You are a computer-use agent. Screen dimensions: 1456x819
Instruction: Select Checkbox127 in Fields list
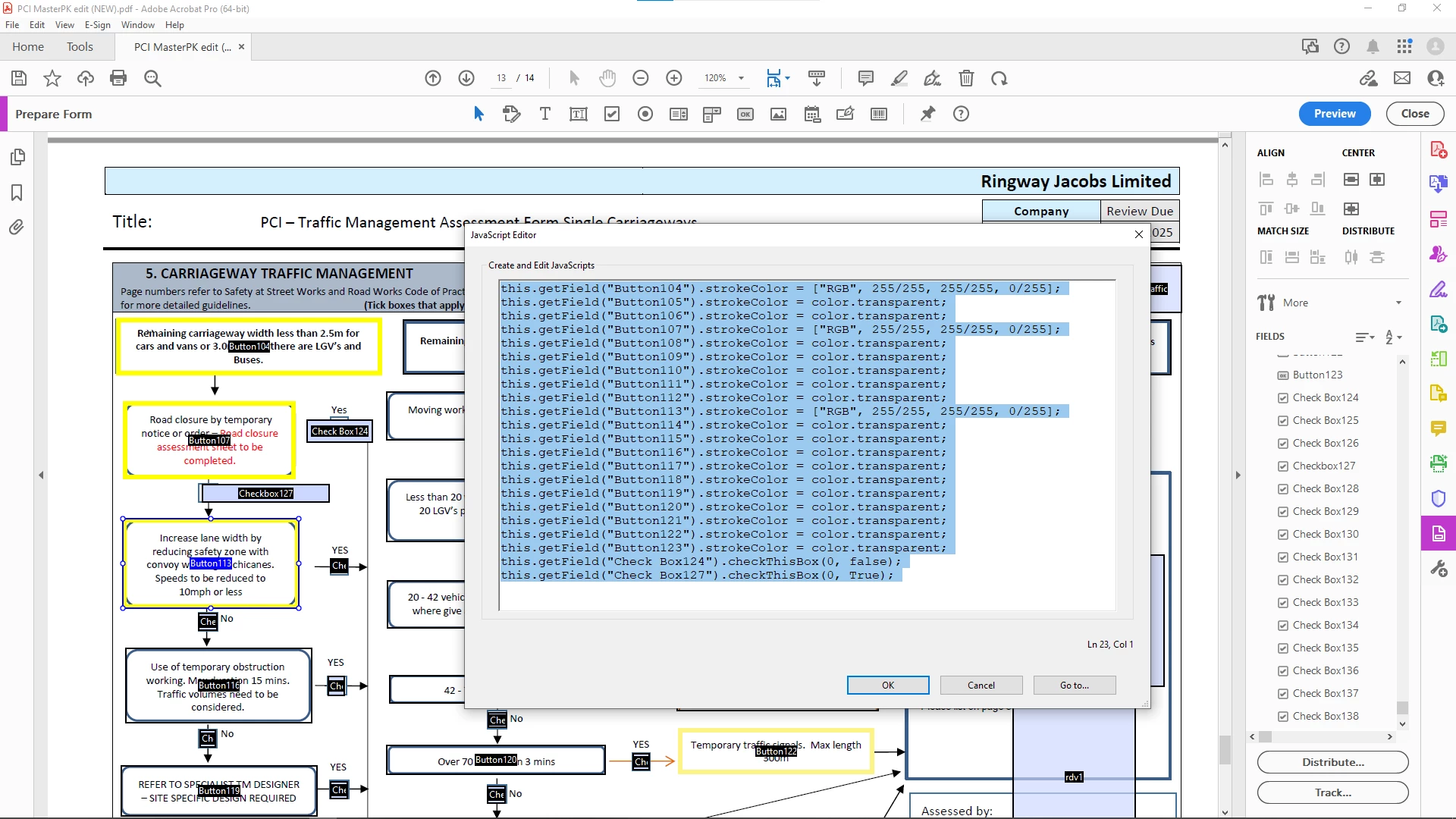1323,466
